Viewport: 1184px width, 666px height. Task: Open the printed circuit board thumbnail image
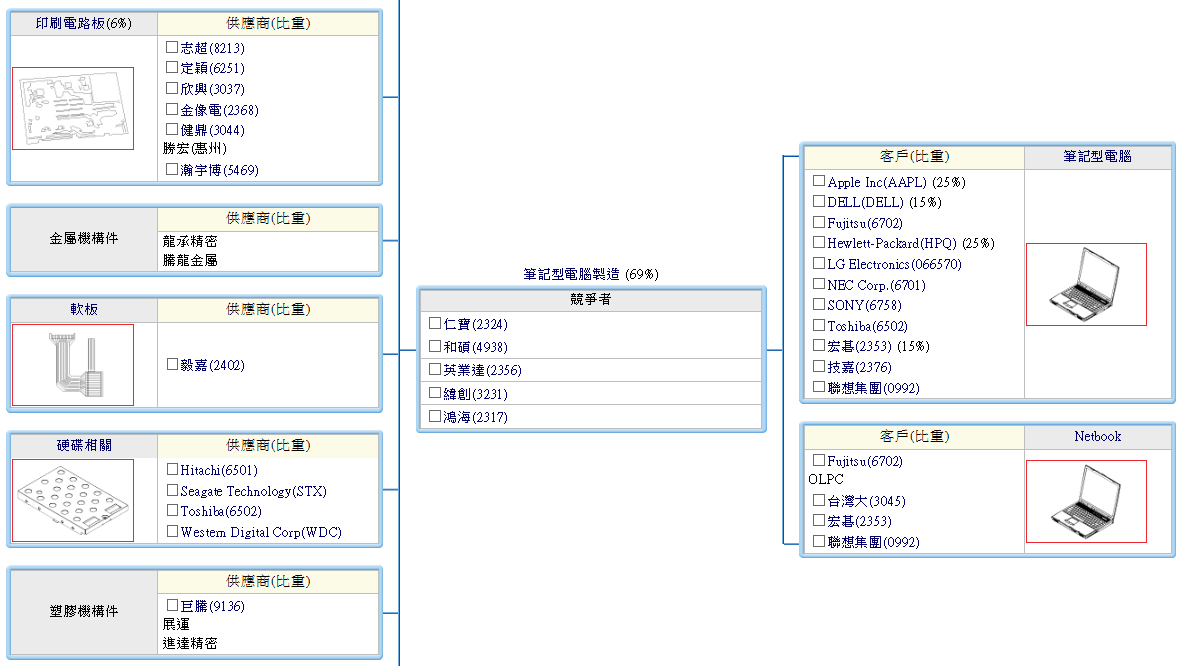click(x=73, y=108)
